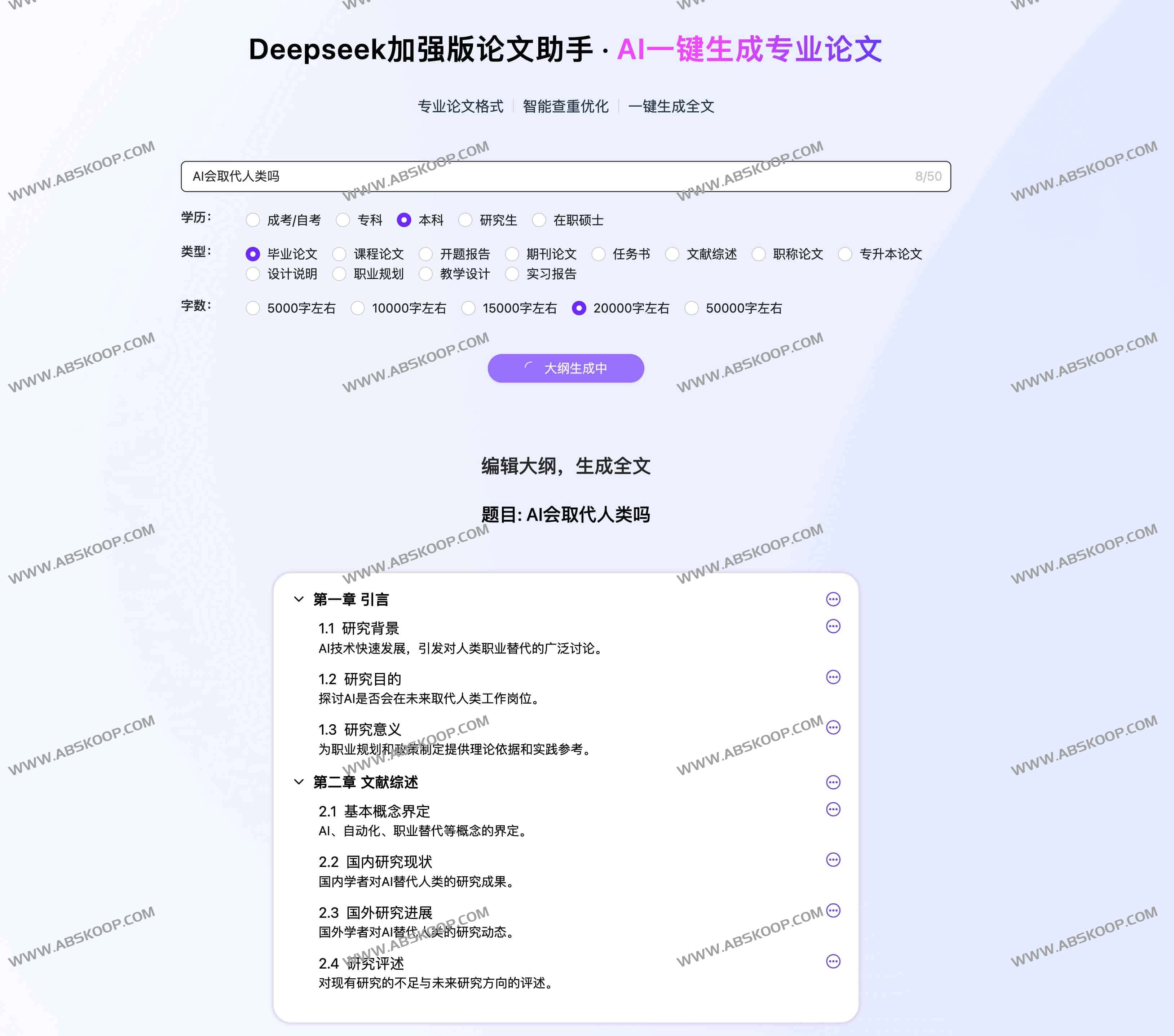
Task: Click the 专业论文格式 link
Action: click(459, 106)
